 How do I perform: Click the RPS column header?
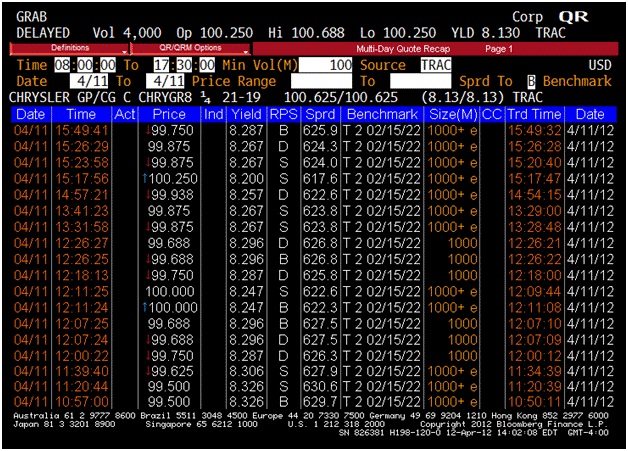click(x=284, y=115)
